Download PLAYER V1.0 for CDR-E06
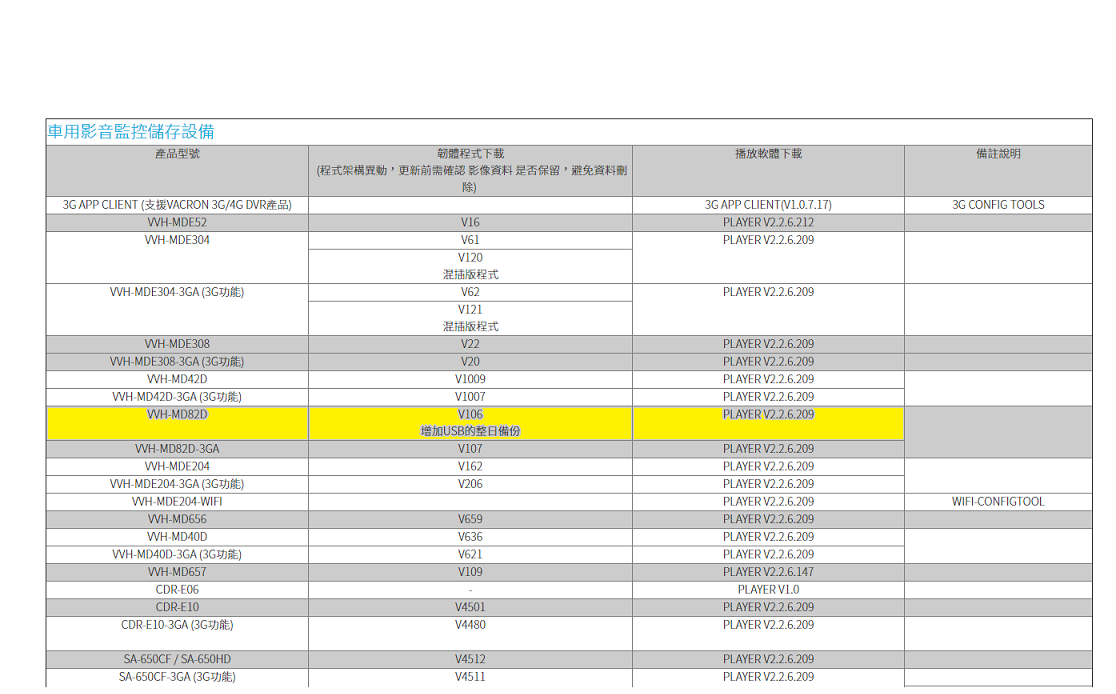1116x694 pixels. coord(768,590)
